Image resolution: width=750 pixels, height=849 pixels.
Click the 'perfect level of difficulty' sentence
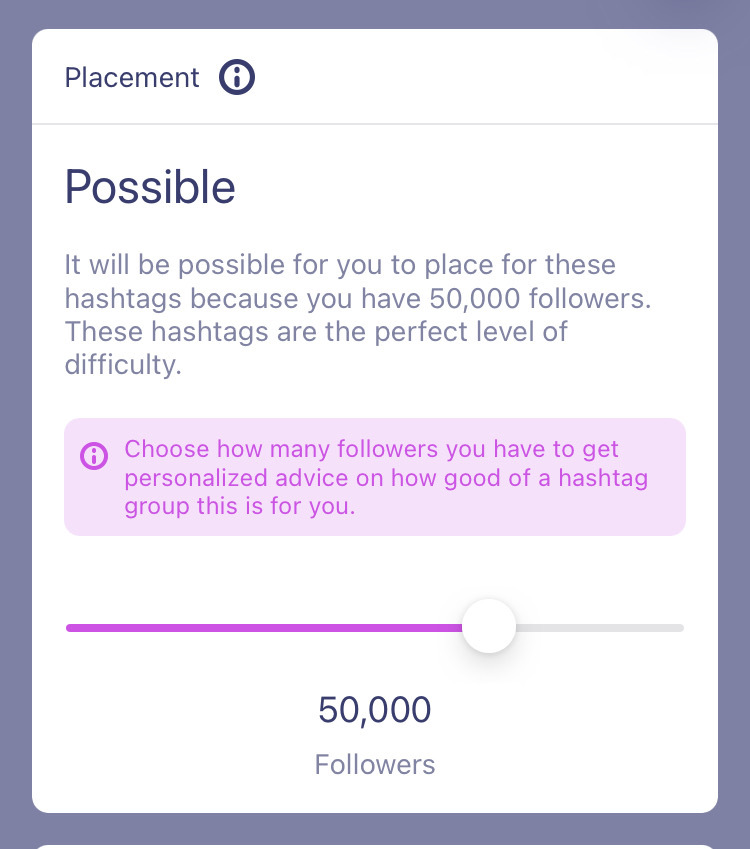click(316, 348)
